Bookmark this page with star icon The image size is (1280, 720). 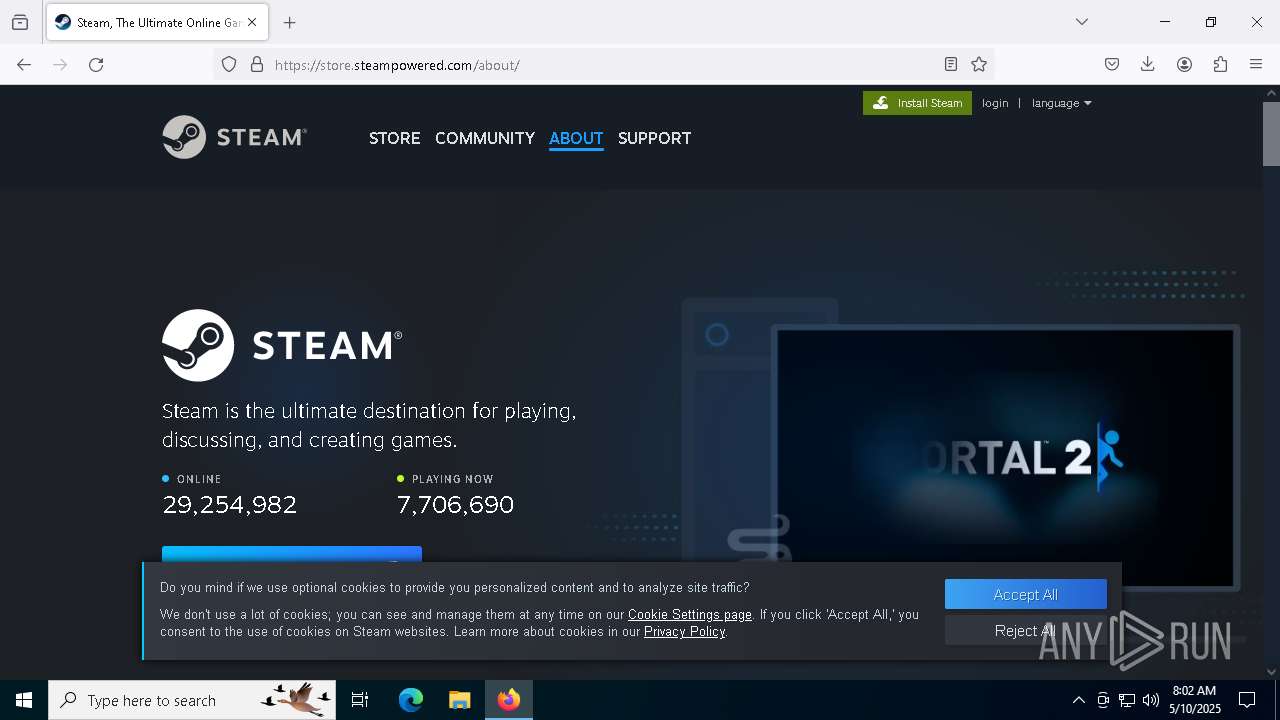click(979, 65)
